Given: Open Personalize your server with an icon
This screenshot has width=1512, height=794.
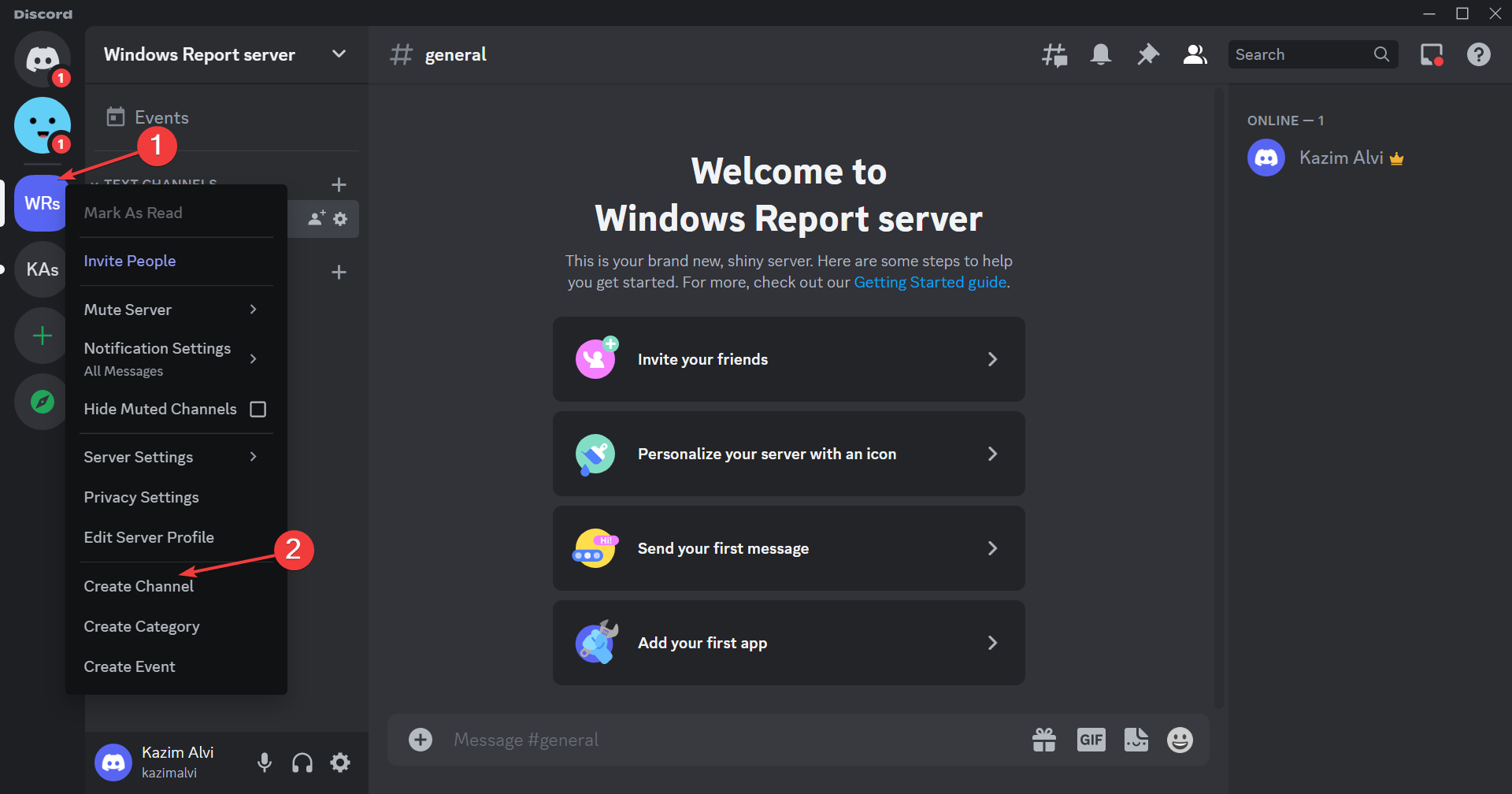Looking at the screenshot, I should [x=788, y=454].
